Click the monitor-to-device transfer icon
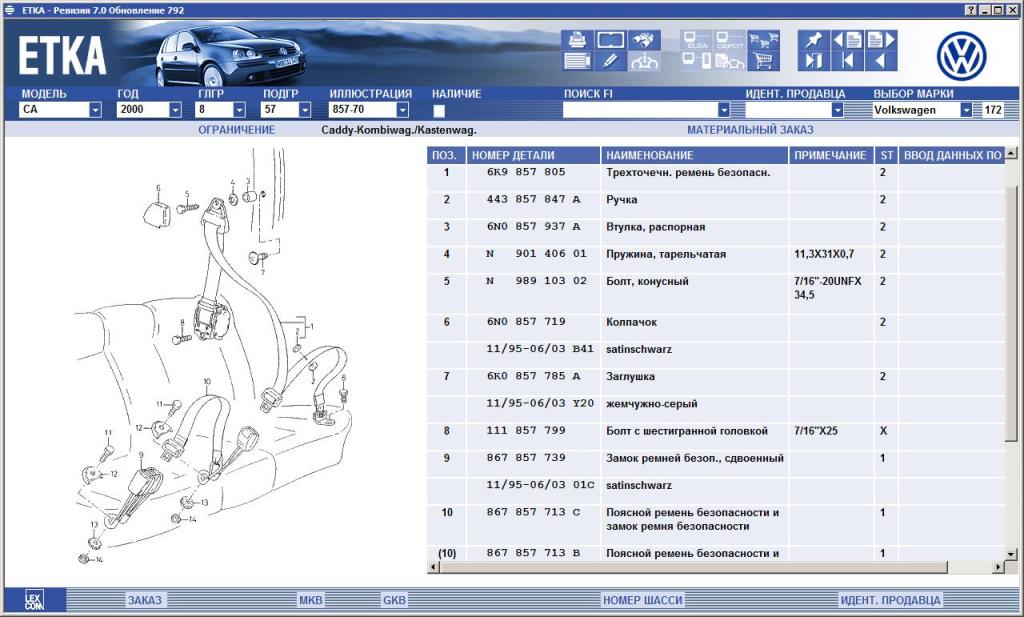1024x617 pixels. [x=697, y=61]
